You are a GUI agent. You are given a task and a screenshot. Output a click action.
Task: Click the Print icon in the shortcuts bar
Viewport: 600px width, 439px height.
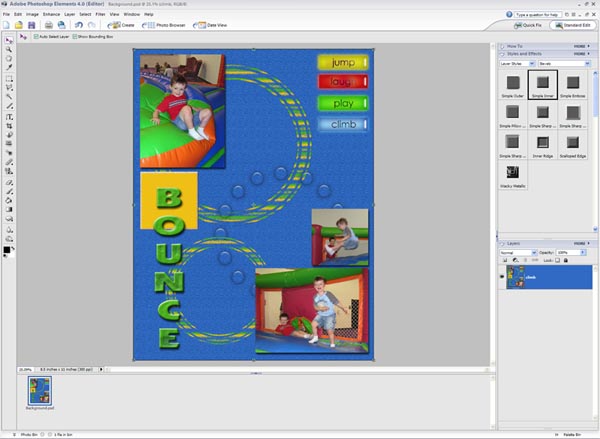pos(47,24)
